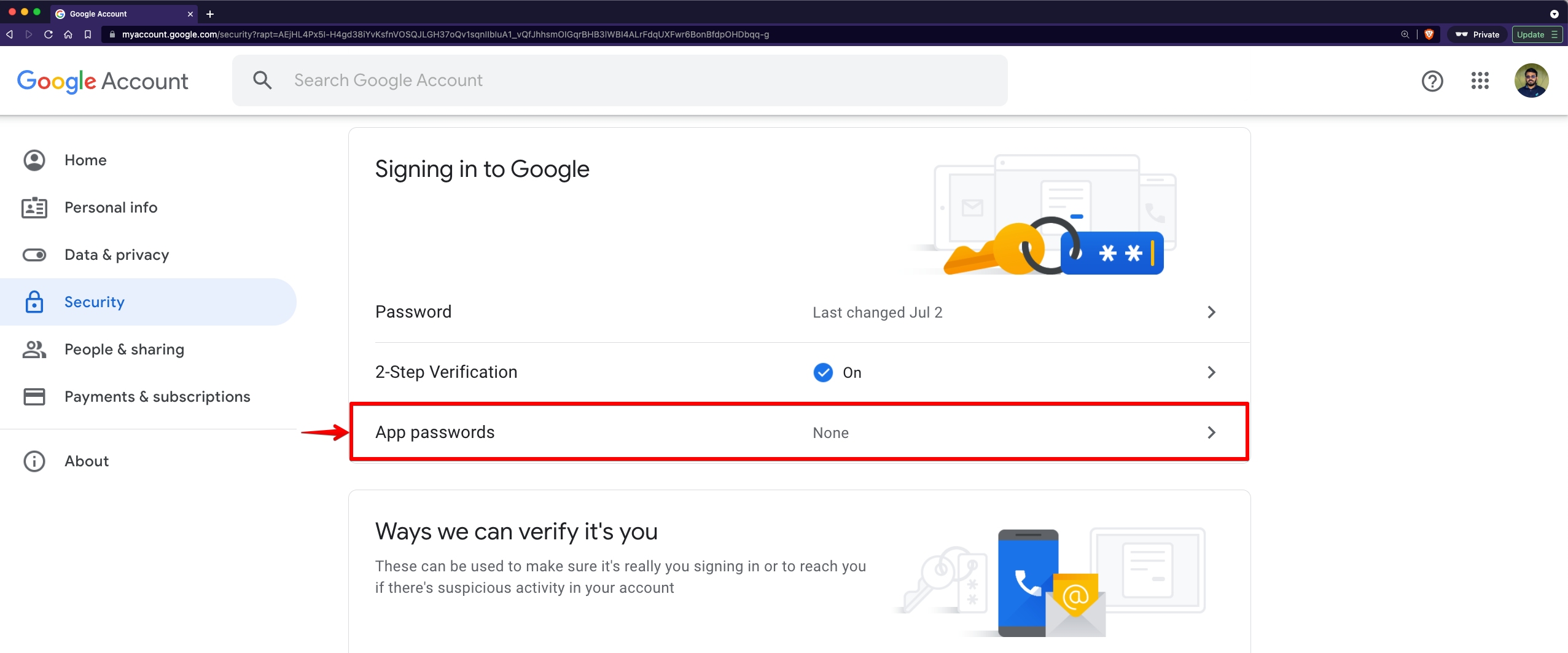Click the search magnifier icon
The width and height of the screenshot is (1568, 653).
(x=262, y=80)
